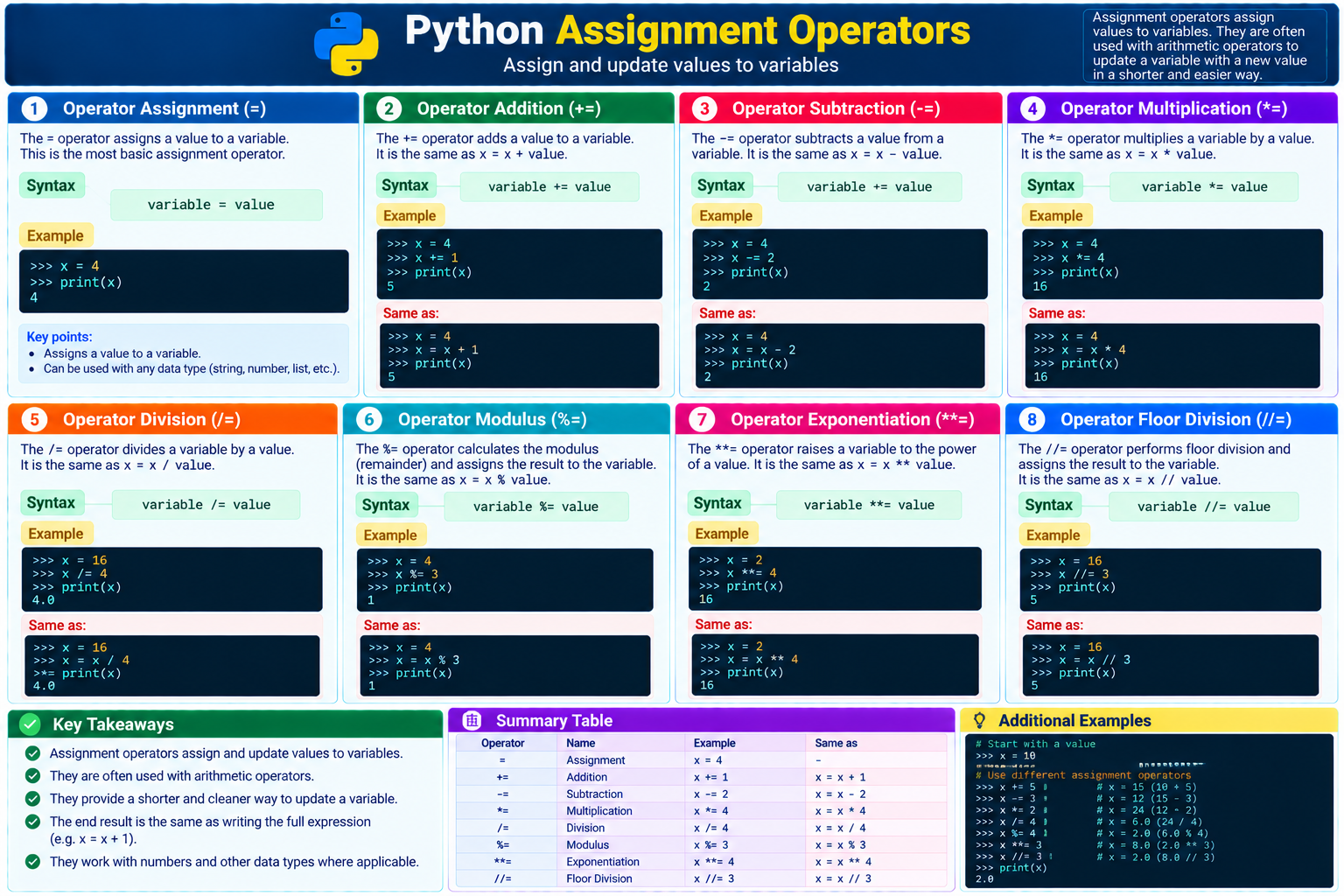Image resolution: width=1344 pixels, height=896 pixels.
Task: Select the number 4 badge beside Operator Multiplication
Action: (x=1032, y=108)
